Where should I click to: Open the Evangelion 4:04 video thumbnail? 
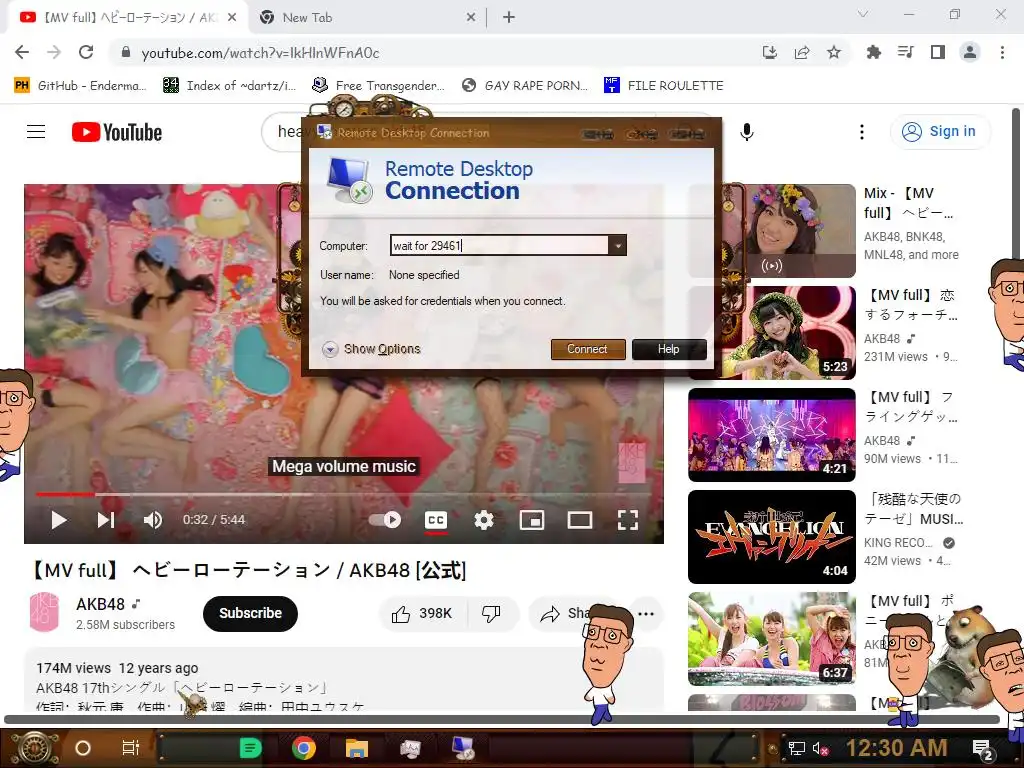coord(772,537)
